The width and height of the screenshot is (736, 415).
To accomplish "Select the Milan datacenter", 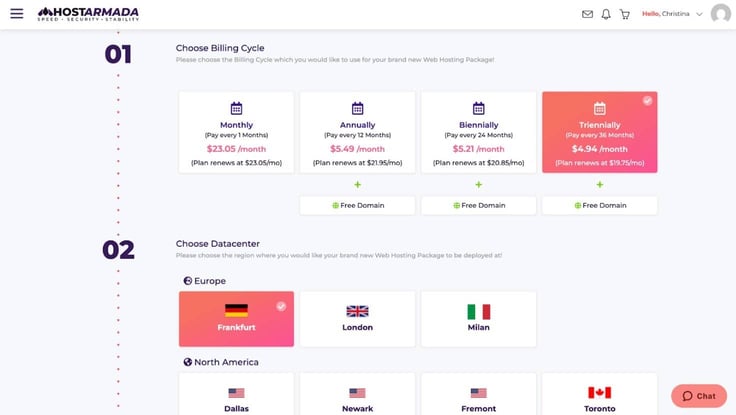I will pos(479,319).
